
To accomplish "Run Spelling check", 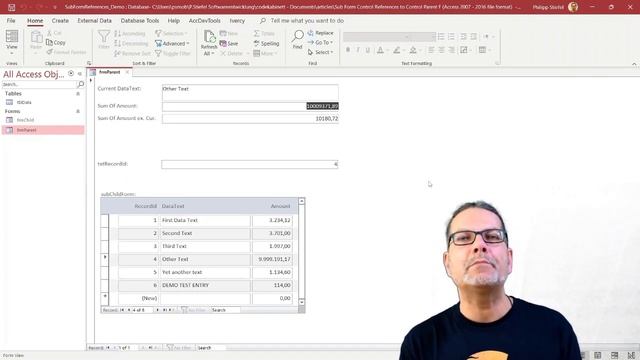I will [x=266, y=43].
